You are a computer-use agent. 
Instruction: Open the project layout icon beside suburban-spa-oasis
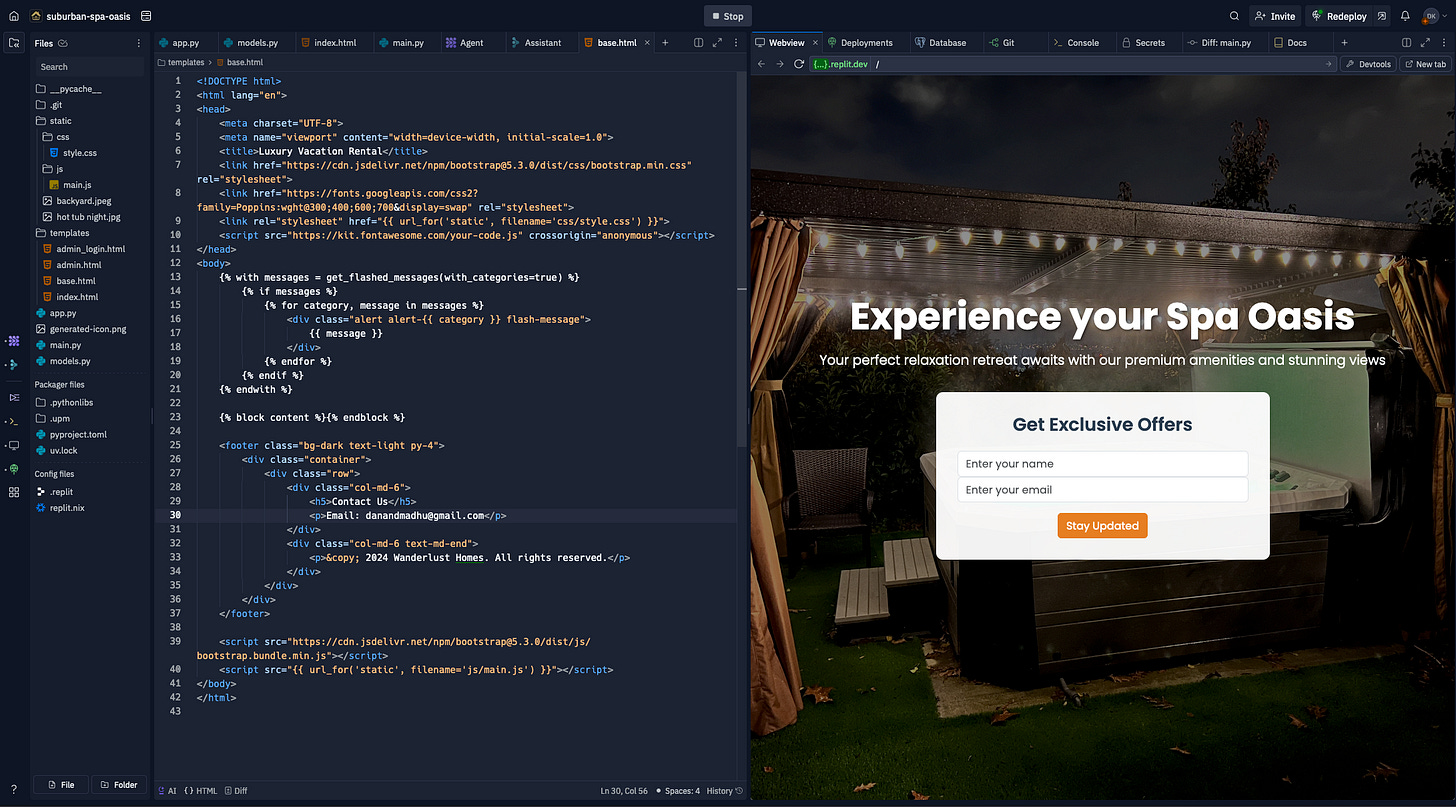pos(147,16)
